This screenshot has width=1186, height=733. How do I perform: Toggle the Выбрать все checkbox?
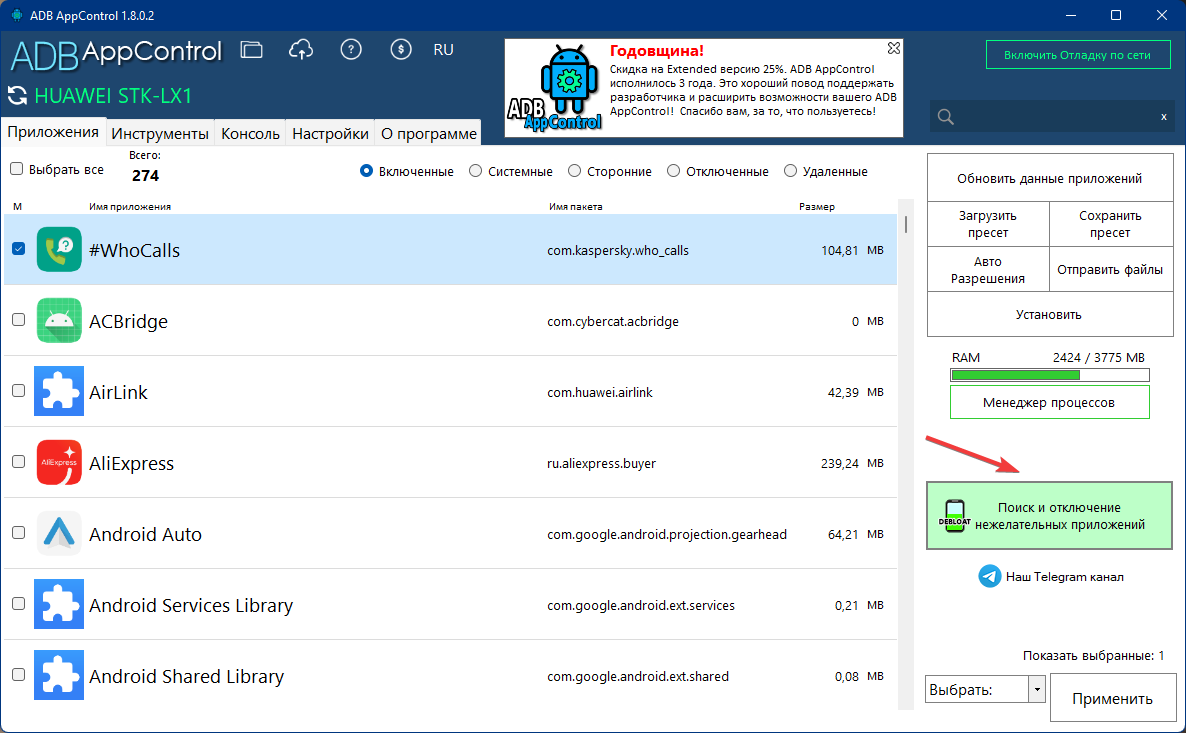(x=17, y=169)
